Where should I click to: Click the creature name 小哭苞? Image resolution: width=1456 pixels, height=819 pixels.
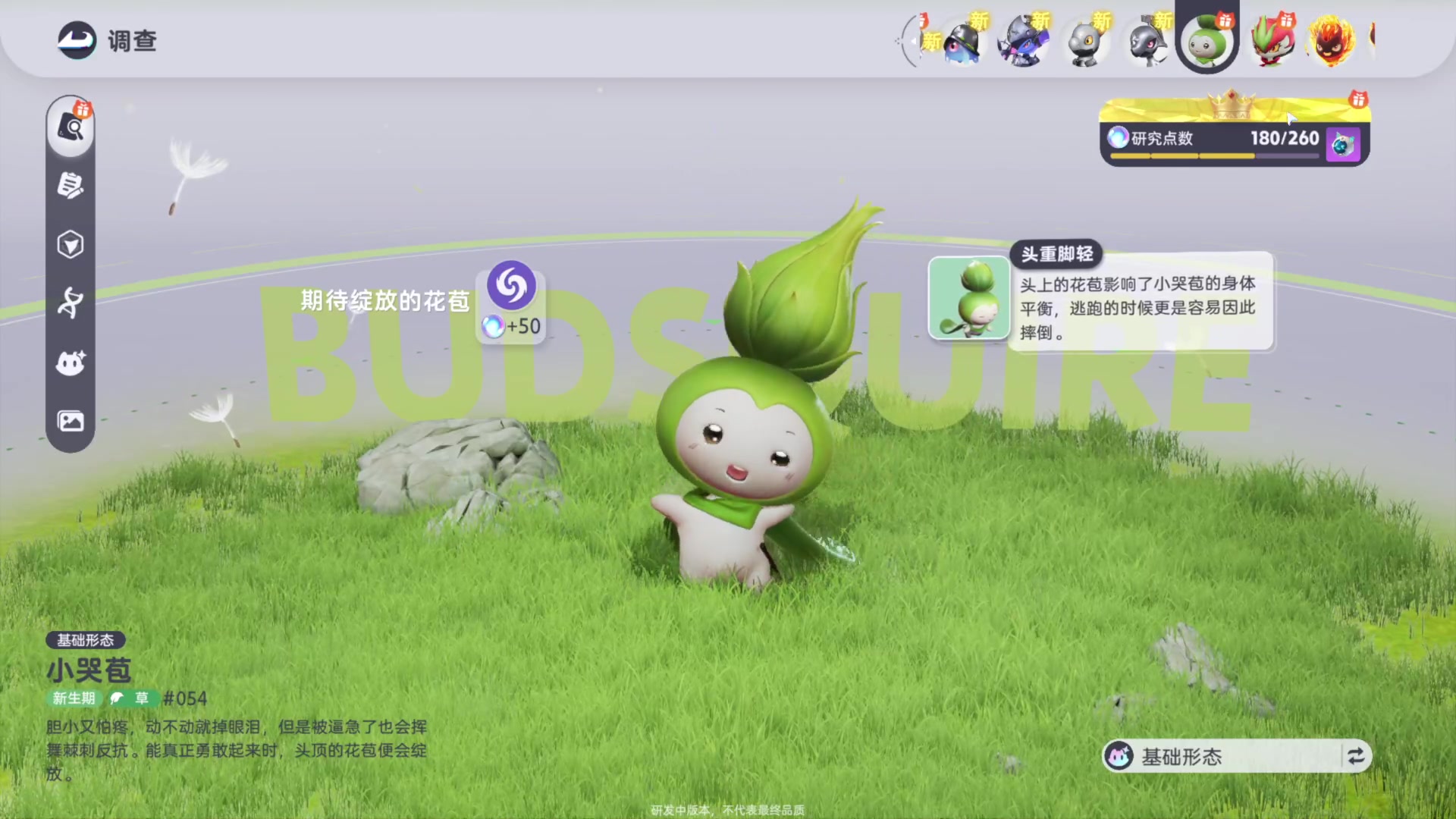pyautogui.click(x=89, y=670)
